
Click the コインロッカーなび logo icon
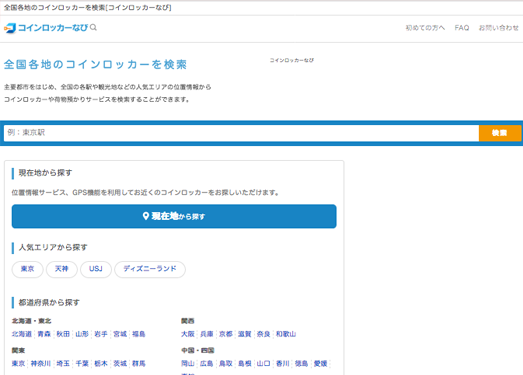click(x=10, y=28)
